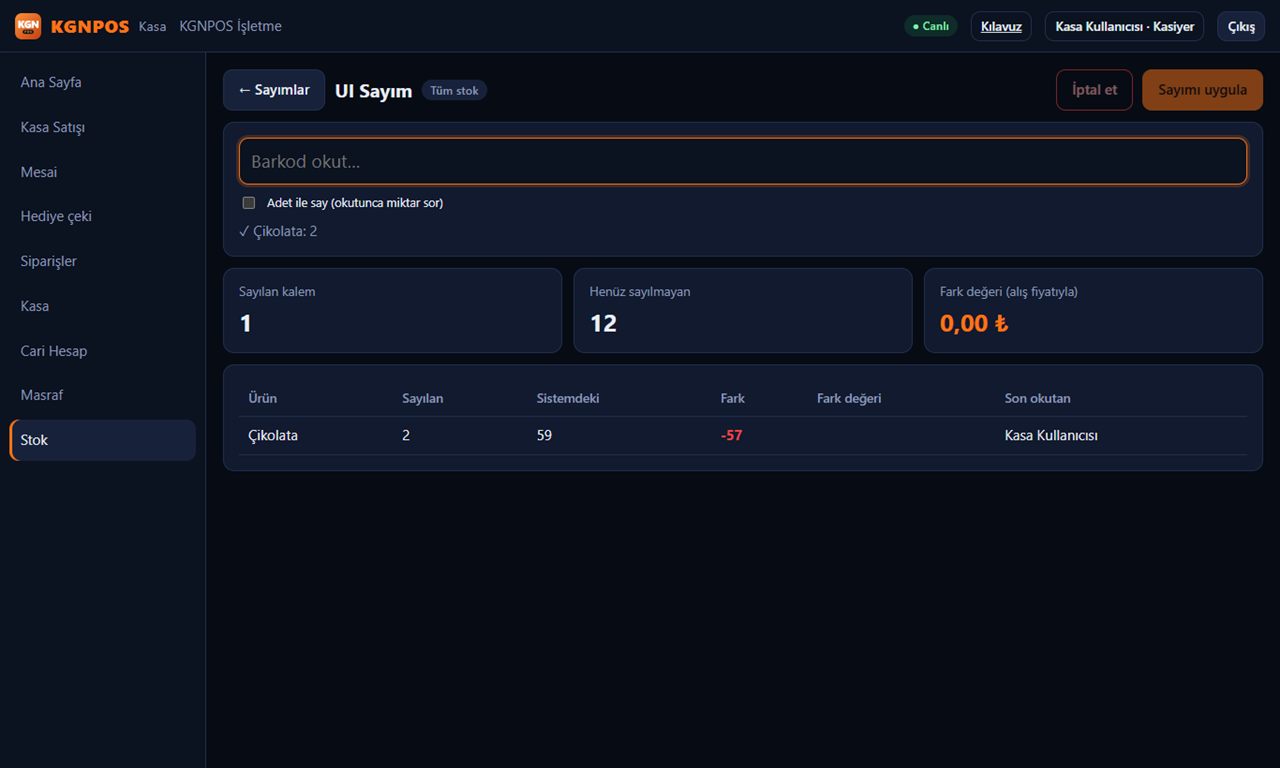Click the 'İptal et' button
The image size is (1280, 768).
click(1094, 90)
